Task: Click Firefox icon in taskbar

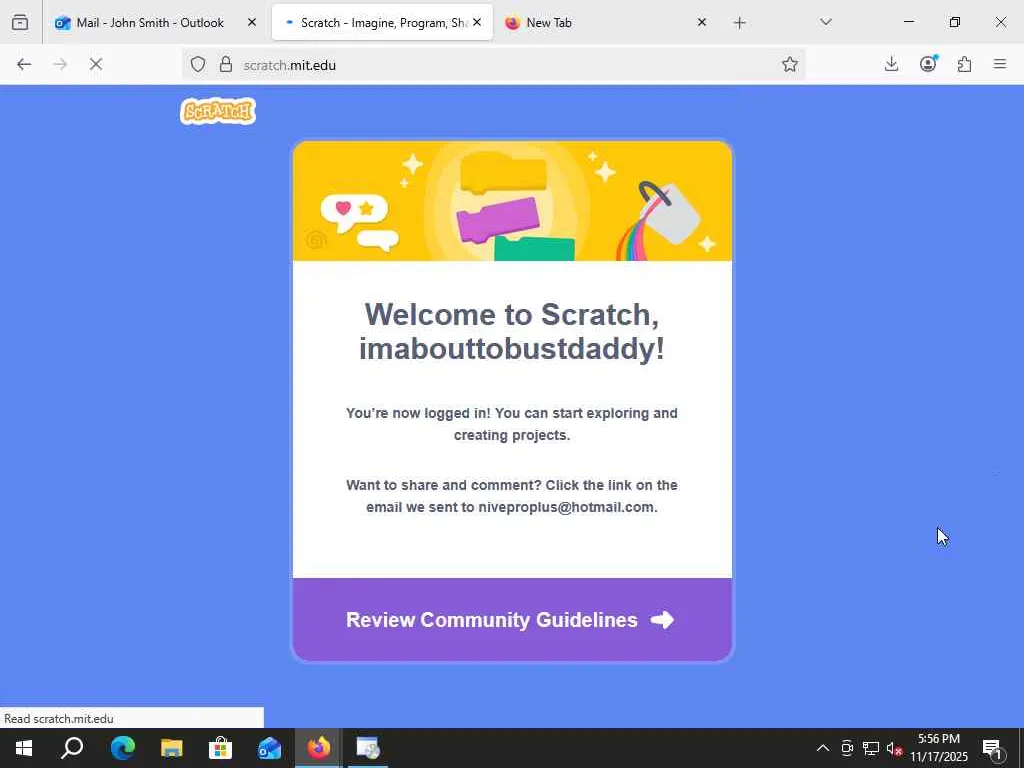Action: click(319, 748)
